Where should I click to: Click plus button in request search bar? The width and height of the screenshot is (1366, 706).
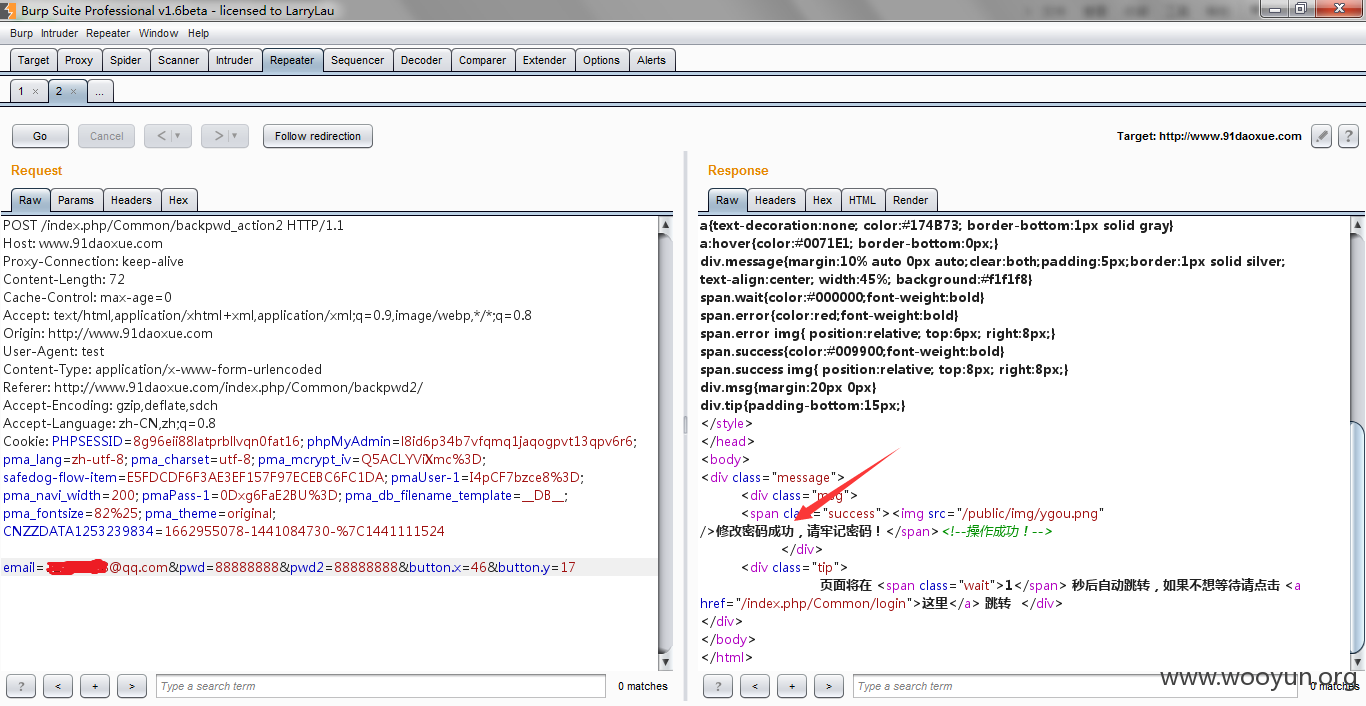(95, 686)
